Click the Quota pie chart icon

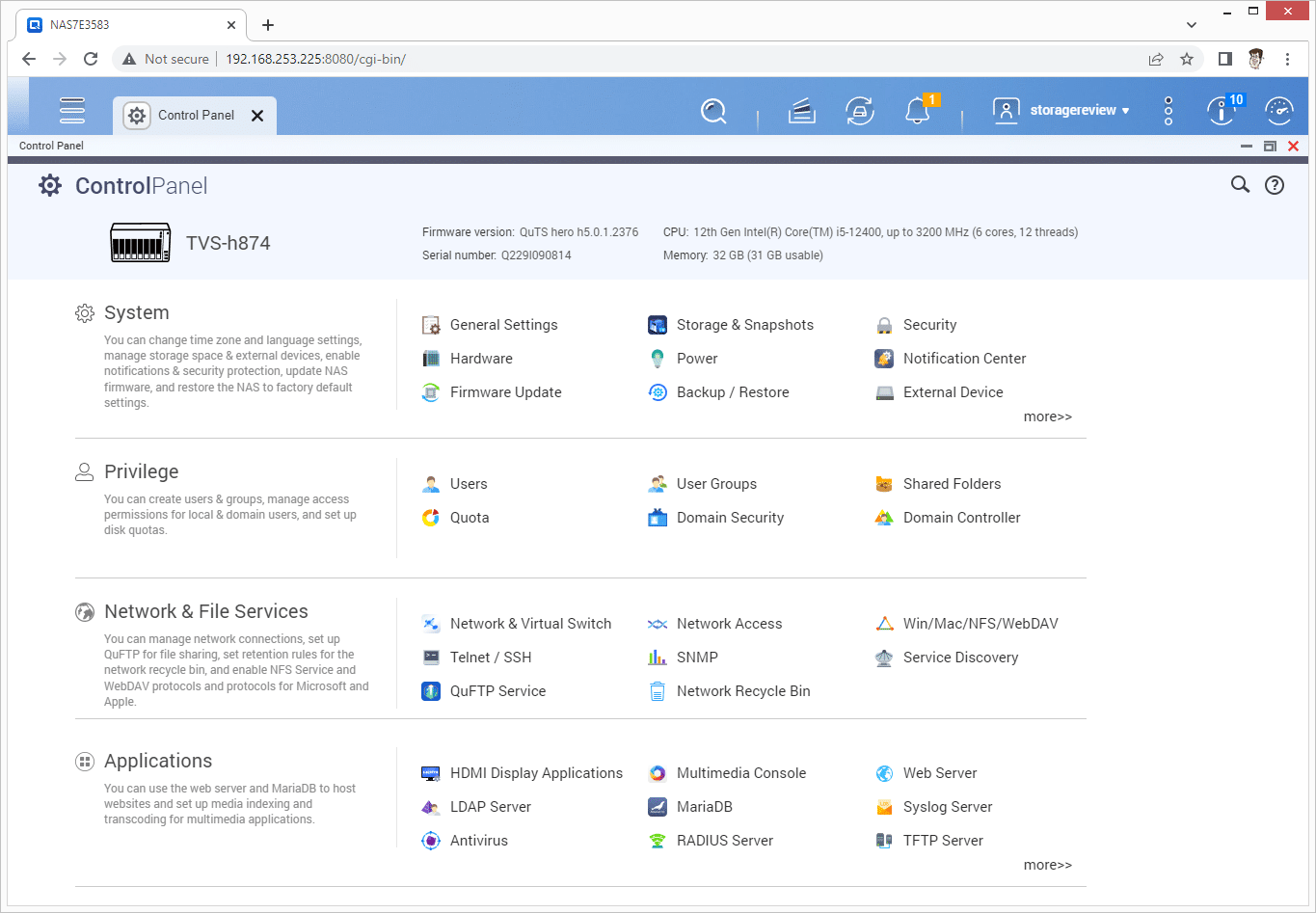pos(431,518)
